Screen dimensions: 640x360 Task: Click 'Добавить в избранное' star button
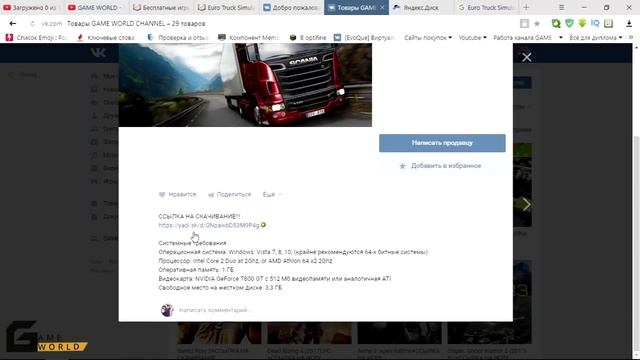pyautogui.click(x=442, y=166)
